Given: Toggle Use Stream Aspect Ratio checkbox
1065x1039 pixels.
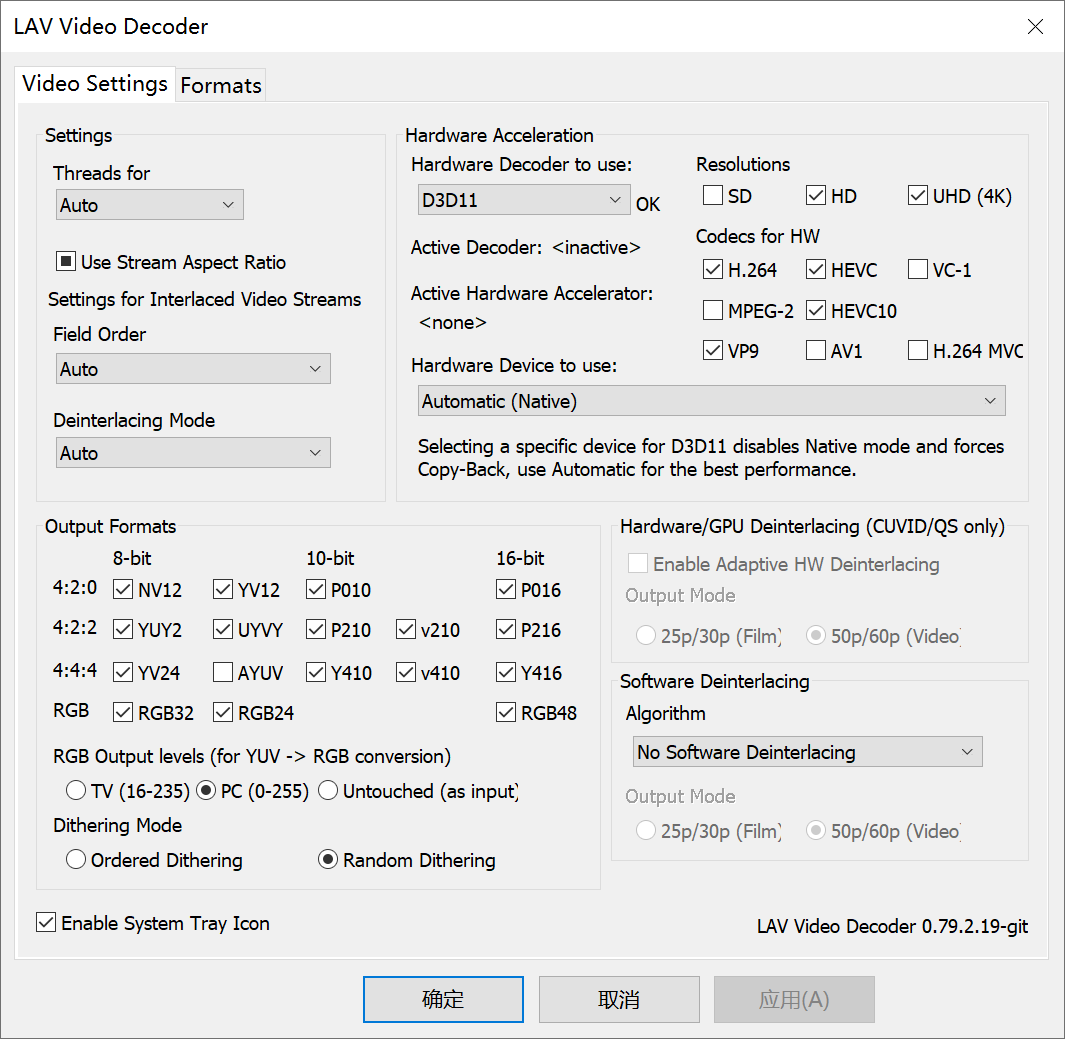Looking at the screenshot, I should click(66, 263).
